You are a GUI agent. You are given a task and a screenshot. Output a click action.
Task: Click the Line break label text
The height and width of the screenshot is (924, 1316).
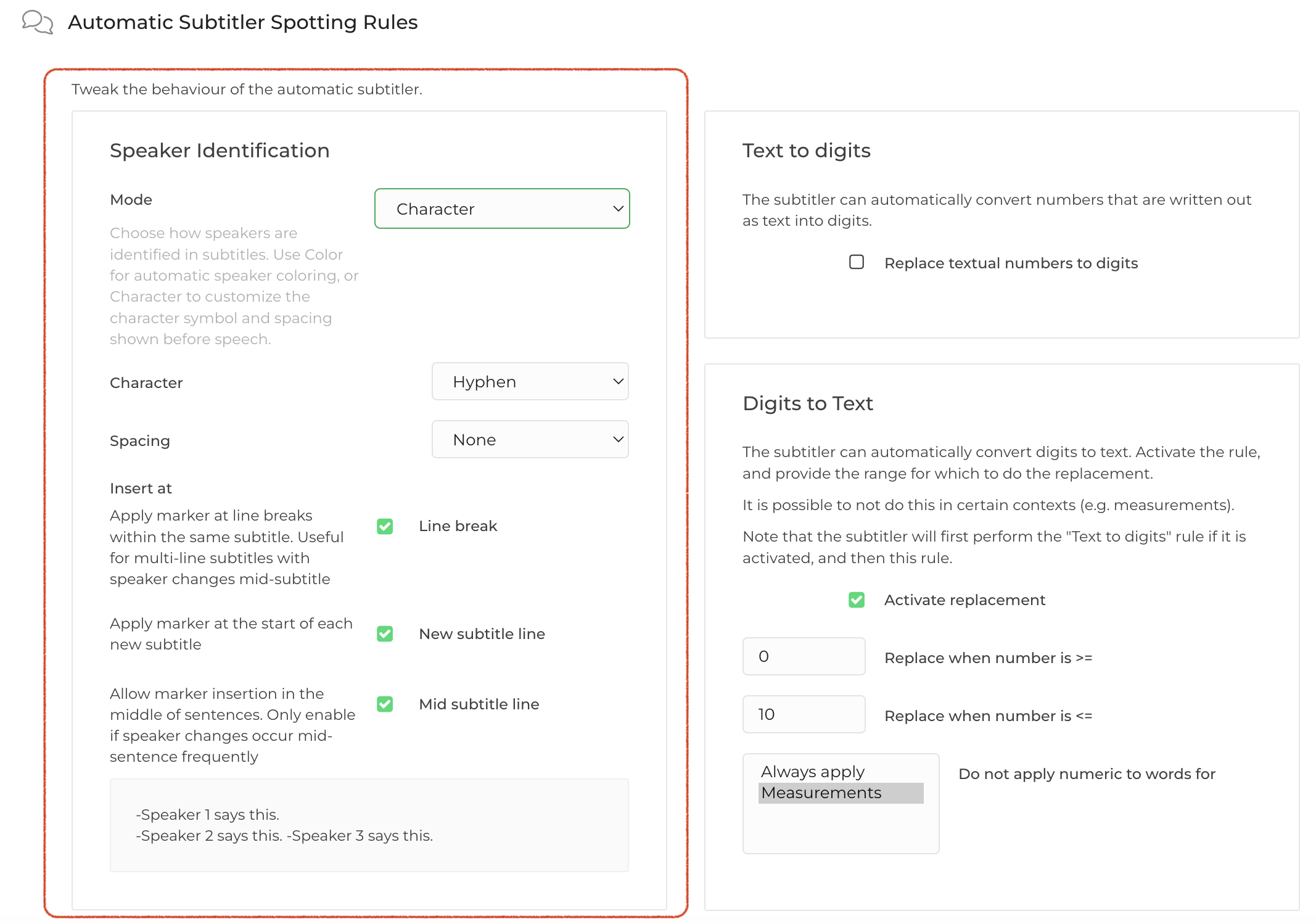pyautogui.click(x=458, y=526)
